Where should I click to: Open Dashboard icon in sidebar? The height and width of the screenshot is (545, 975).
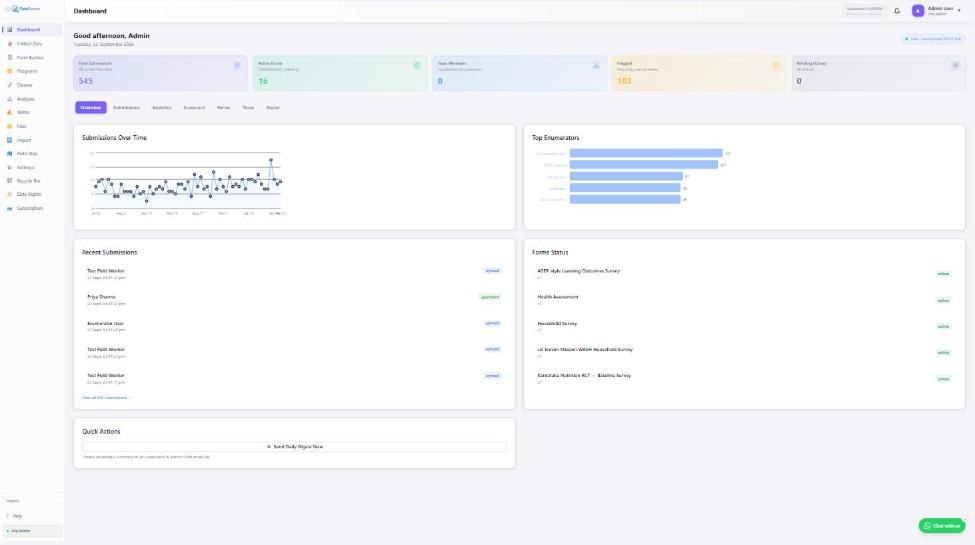[x=9, y=29]
